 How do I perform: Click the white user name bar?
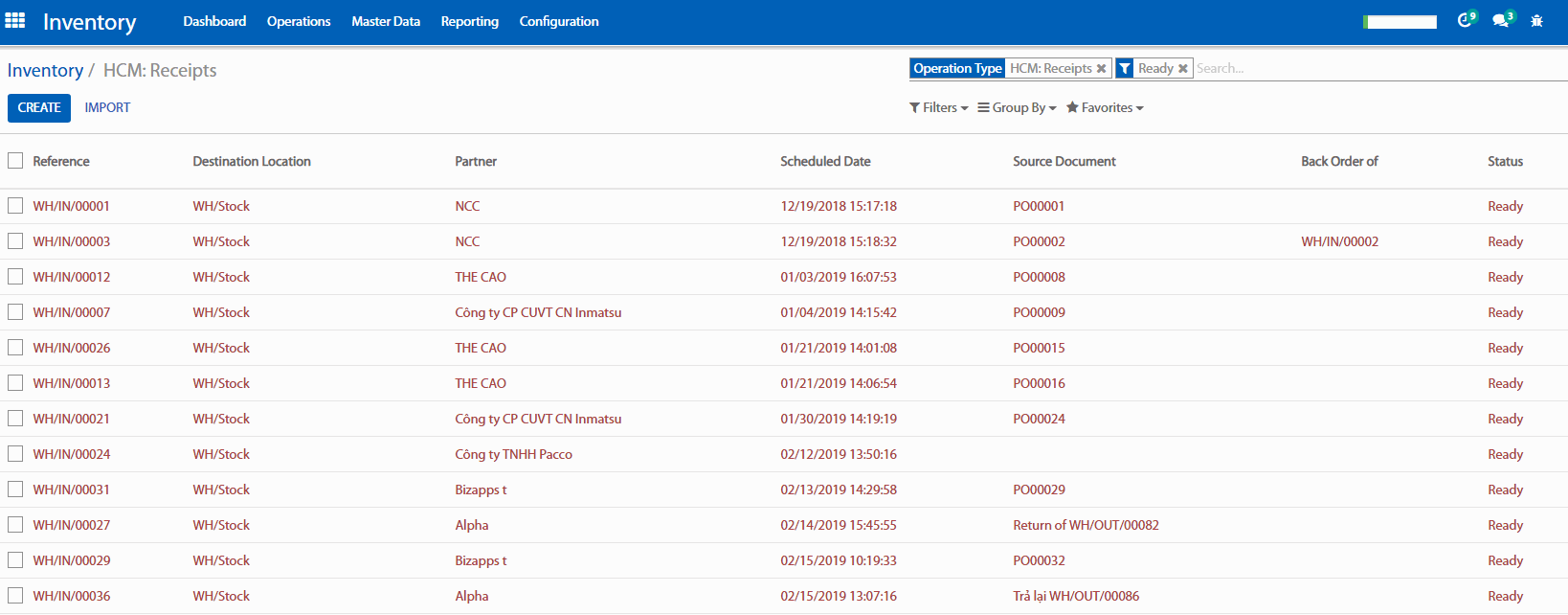click(1400, 22)
